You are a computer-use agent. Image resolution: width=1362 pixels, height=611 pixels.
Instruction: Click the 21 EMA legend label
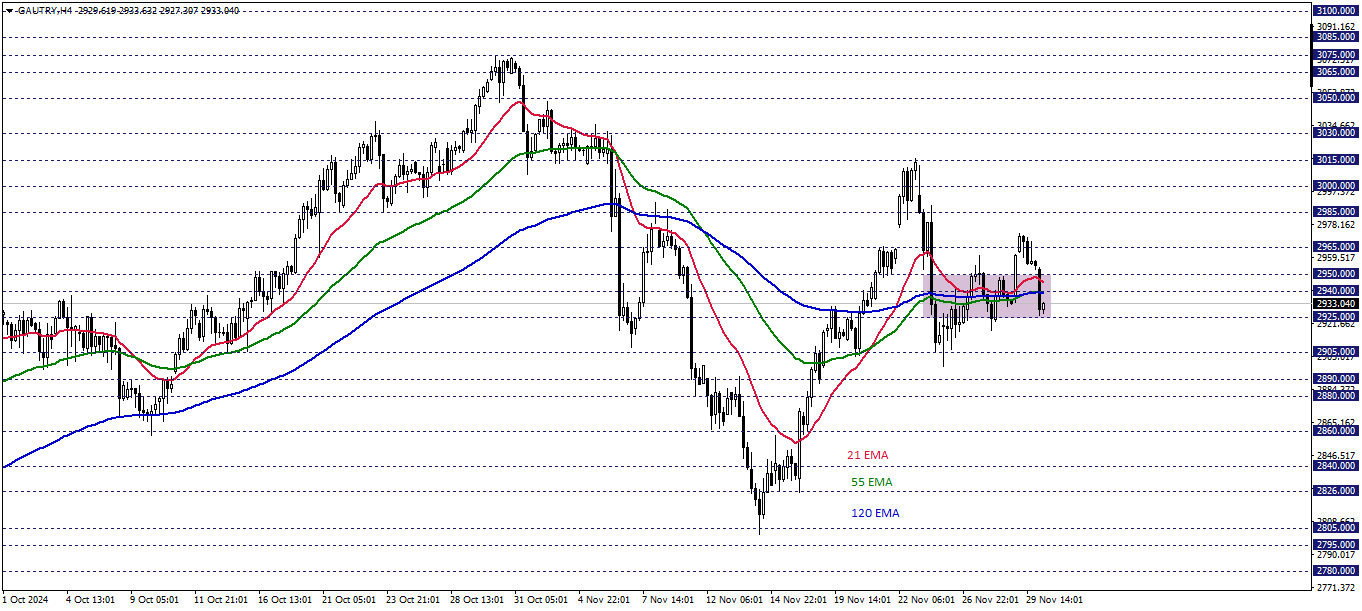click(867, 455)
